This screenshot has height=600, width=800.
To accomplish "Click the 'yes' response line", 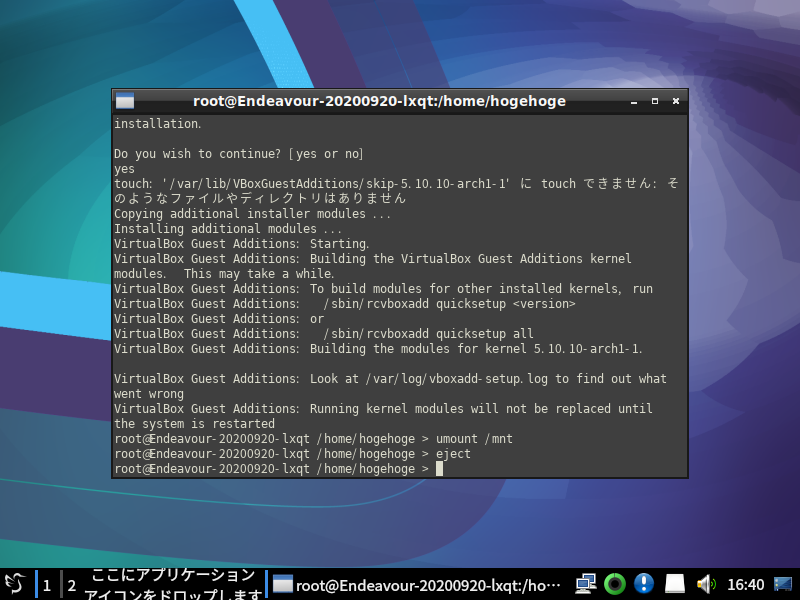I will 124,169.
